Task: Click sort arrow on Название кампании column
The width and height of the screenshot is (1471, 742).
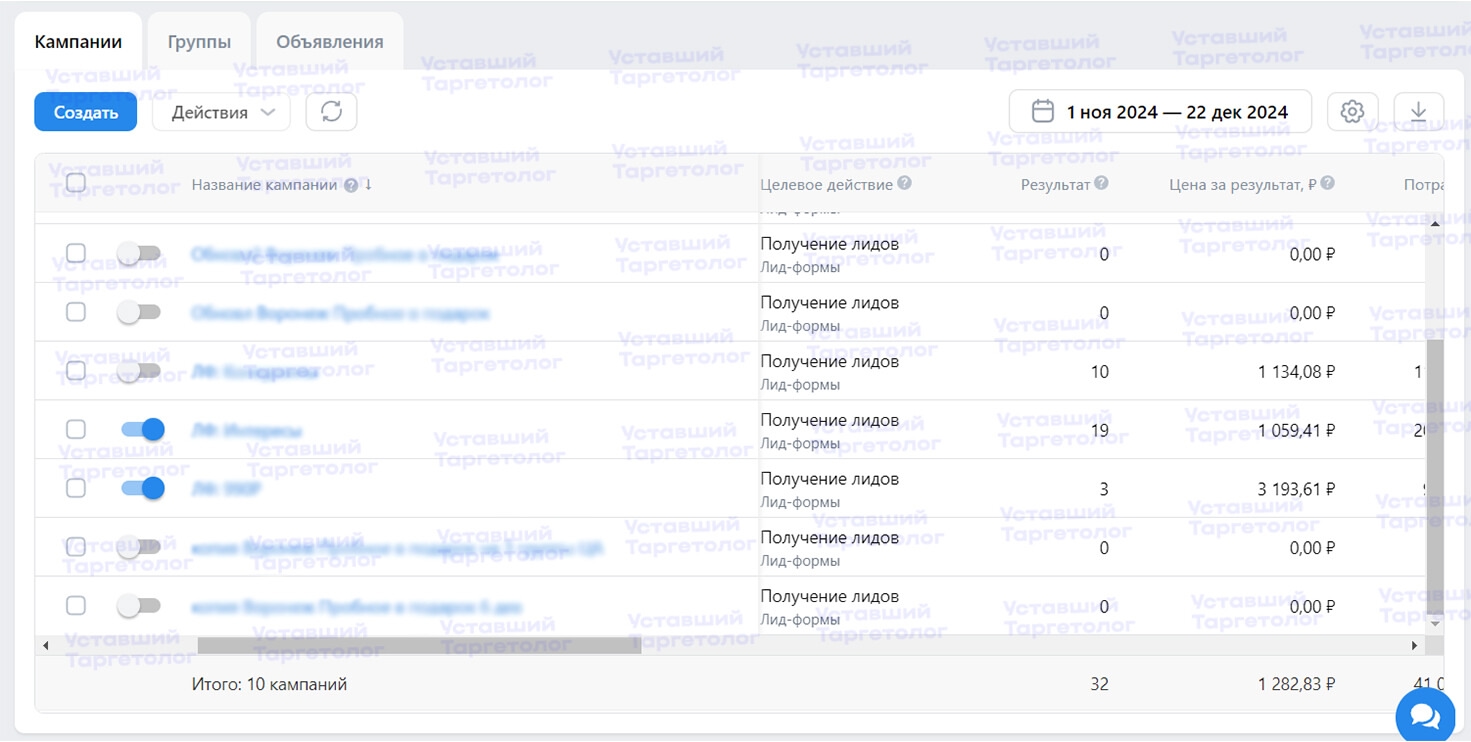Action: pos(368,185)
